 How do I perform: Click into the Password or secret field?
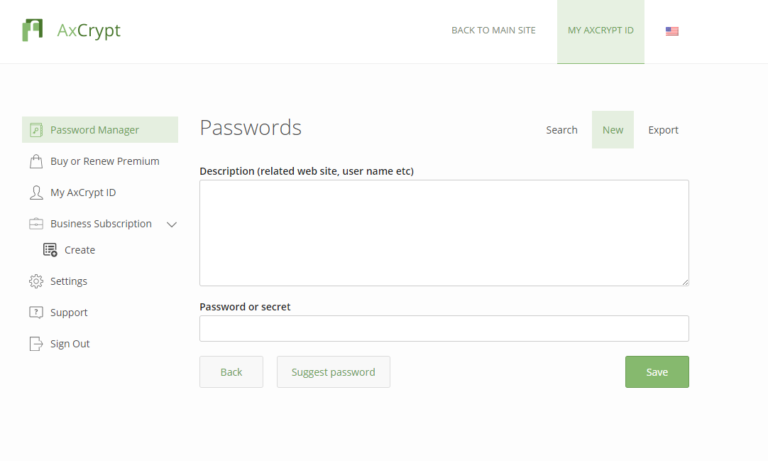[x=444, y=329]
